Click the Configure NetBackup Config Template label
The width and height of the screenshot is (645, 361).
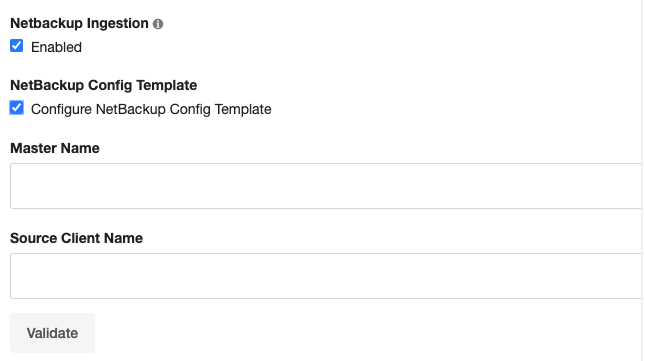click(151, 109)
